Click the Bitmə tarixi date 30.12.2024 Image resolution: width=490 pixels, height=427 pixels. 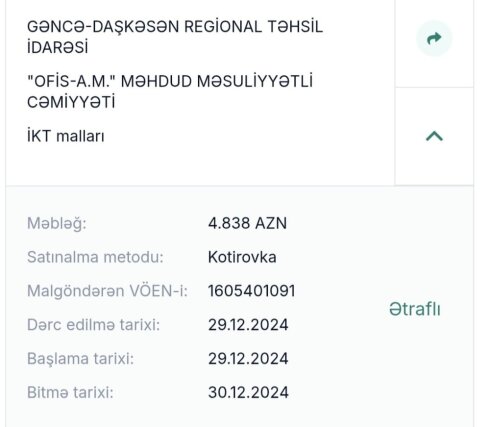[x=248, y=392]
